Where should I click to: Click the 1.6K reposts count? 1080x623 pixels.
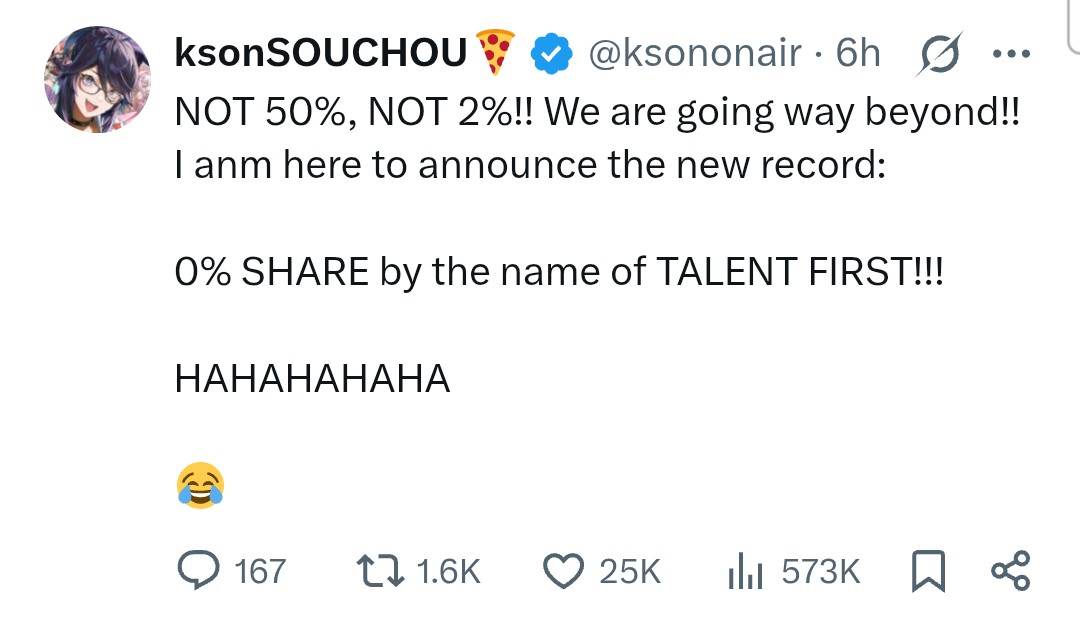point(448,572)
